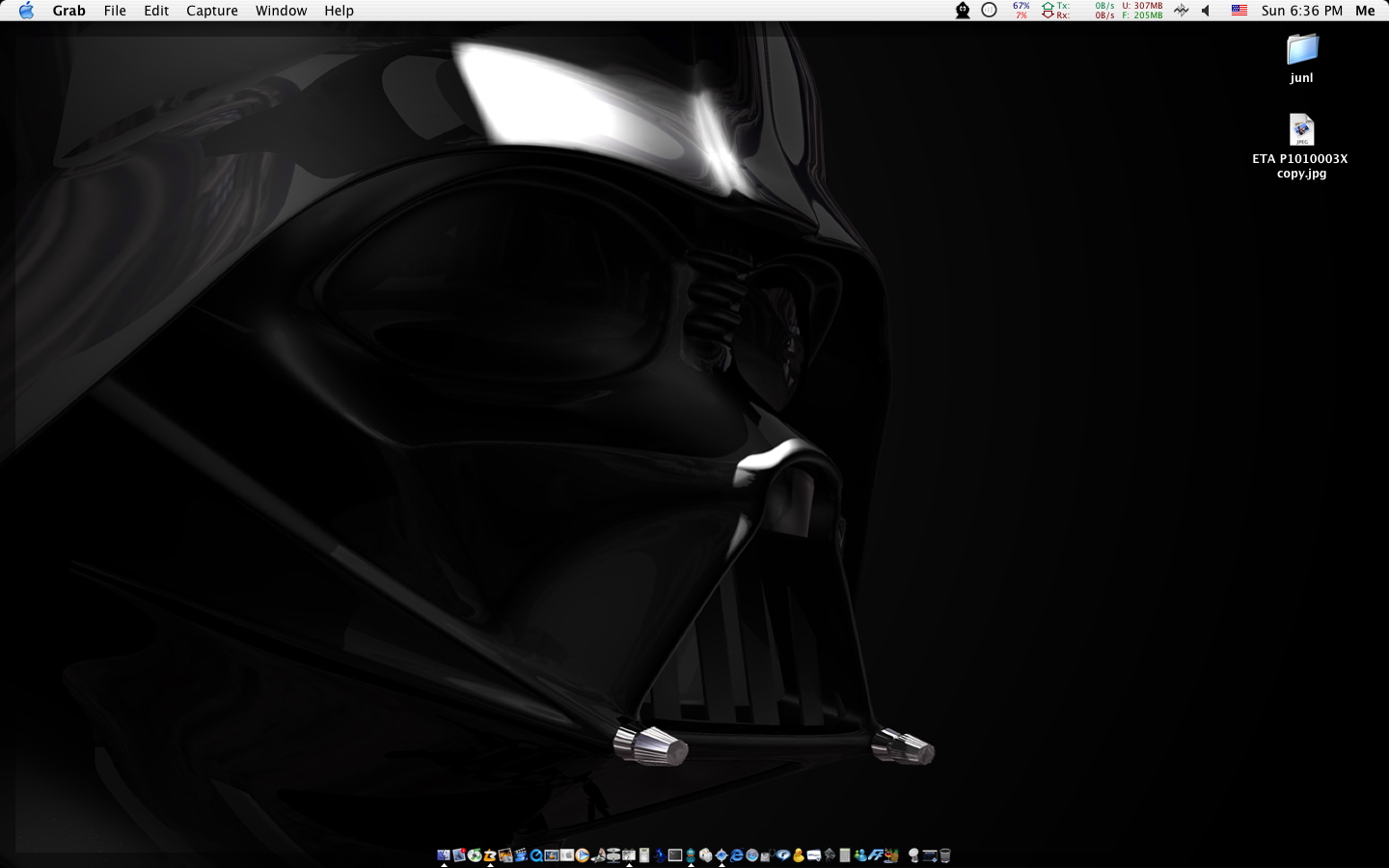Open the orange swirl app in Dock
1389x868 pixels.
pos(490,855)
